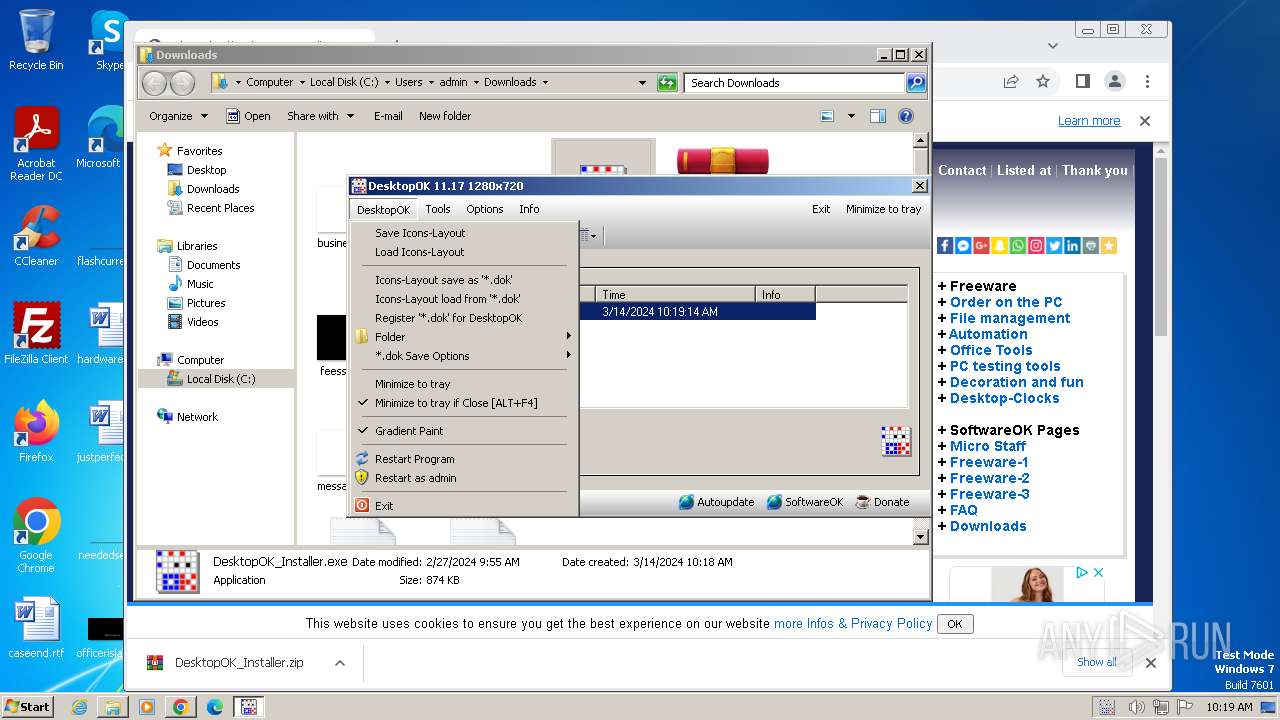Click the SoftwareOK globe button
Screen dimensions: 1280x720
tap(805, 502)
